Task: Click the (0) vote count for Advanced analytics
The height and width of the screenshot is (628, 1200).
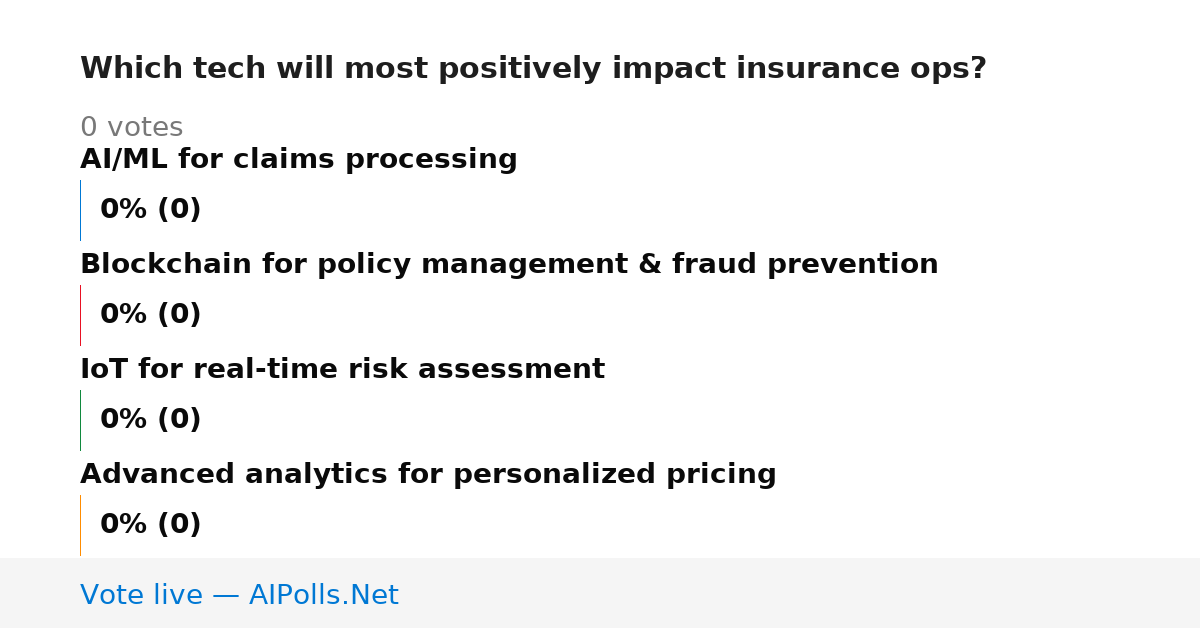Action: [179, 525]
